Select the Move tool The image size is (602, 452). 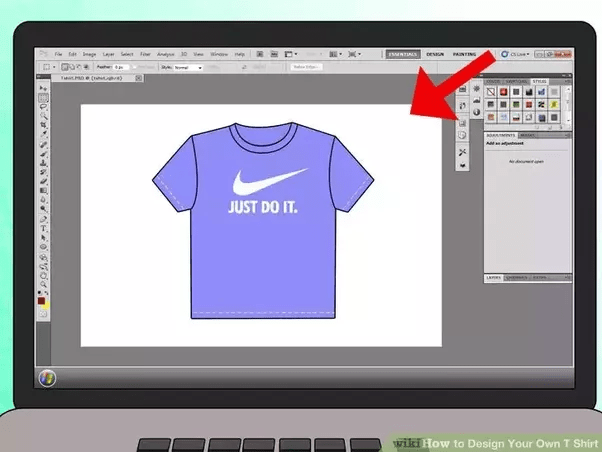tap(43, 88)
